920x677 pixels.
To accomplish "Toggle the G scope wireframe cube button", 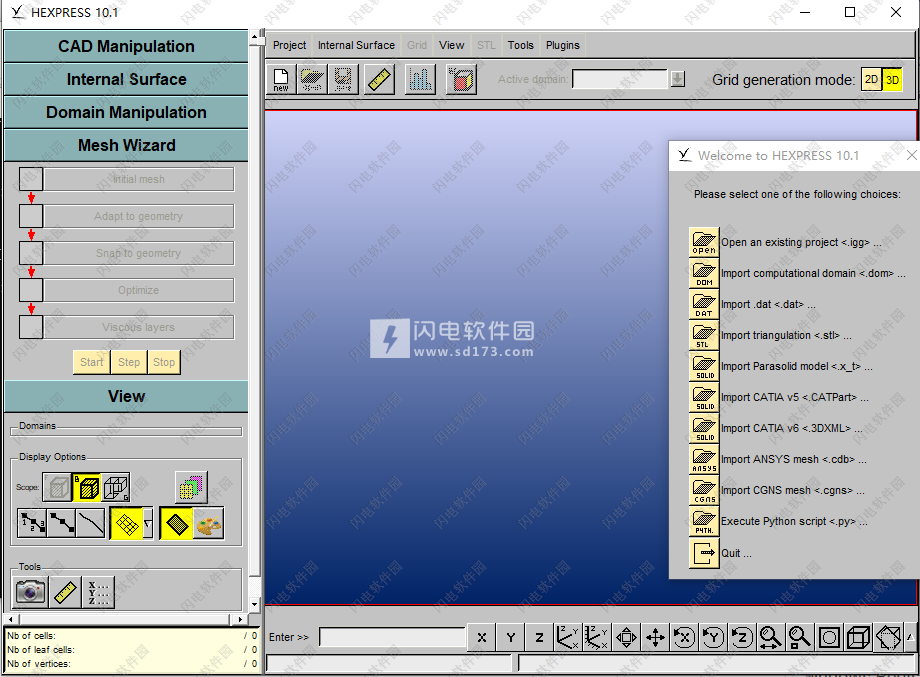I will [x=116, y=487].
